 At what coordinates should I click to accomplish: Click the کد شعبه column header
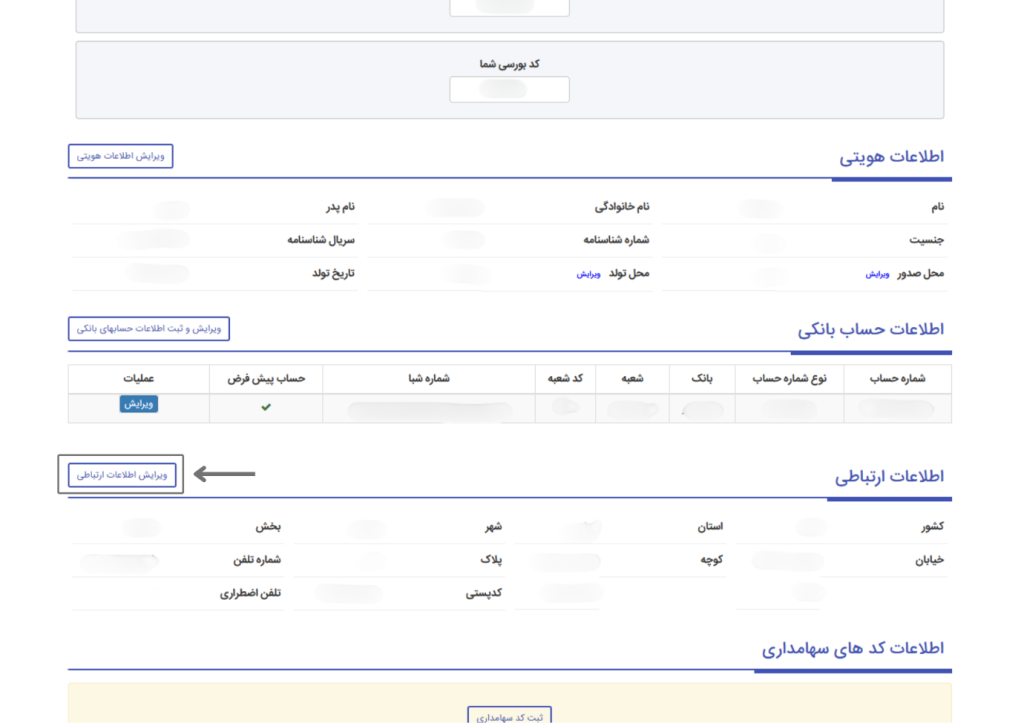[x=565, y=379]
